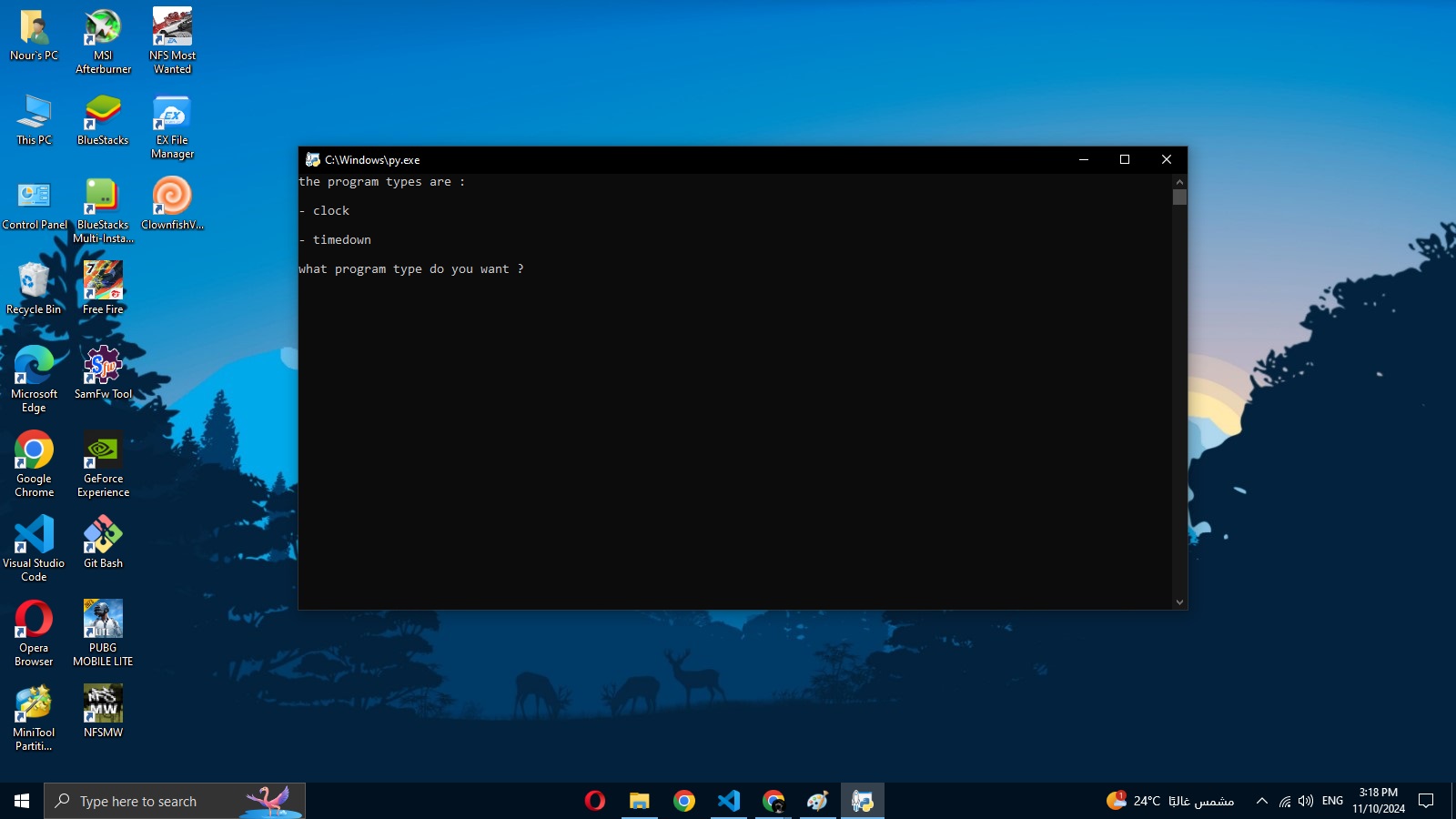Maximize the py.exe console window

tap(1125, 159)
